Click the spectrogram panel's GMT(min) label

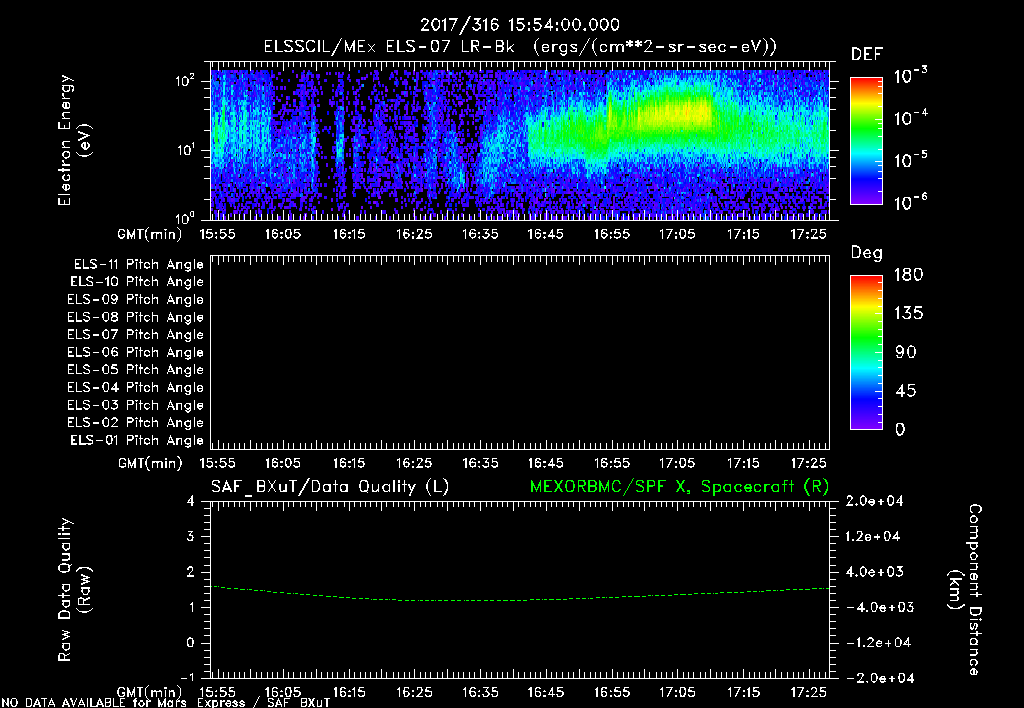[150, 234]
